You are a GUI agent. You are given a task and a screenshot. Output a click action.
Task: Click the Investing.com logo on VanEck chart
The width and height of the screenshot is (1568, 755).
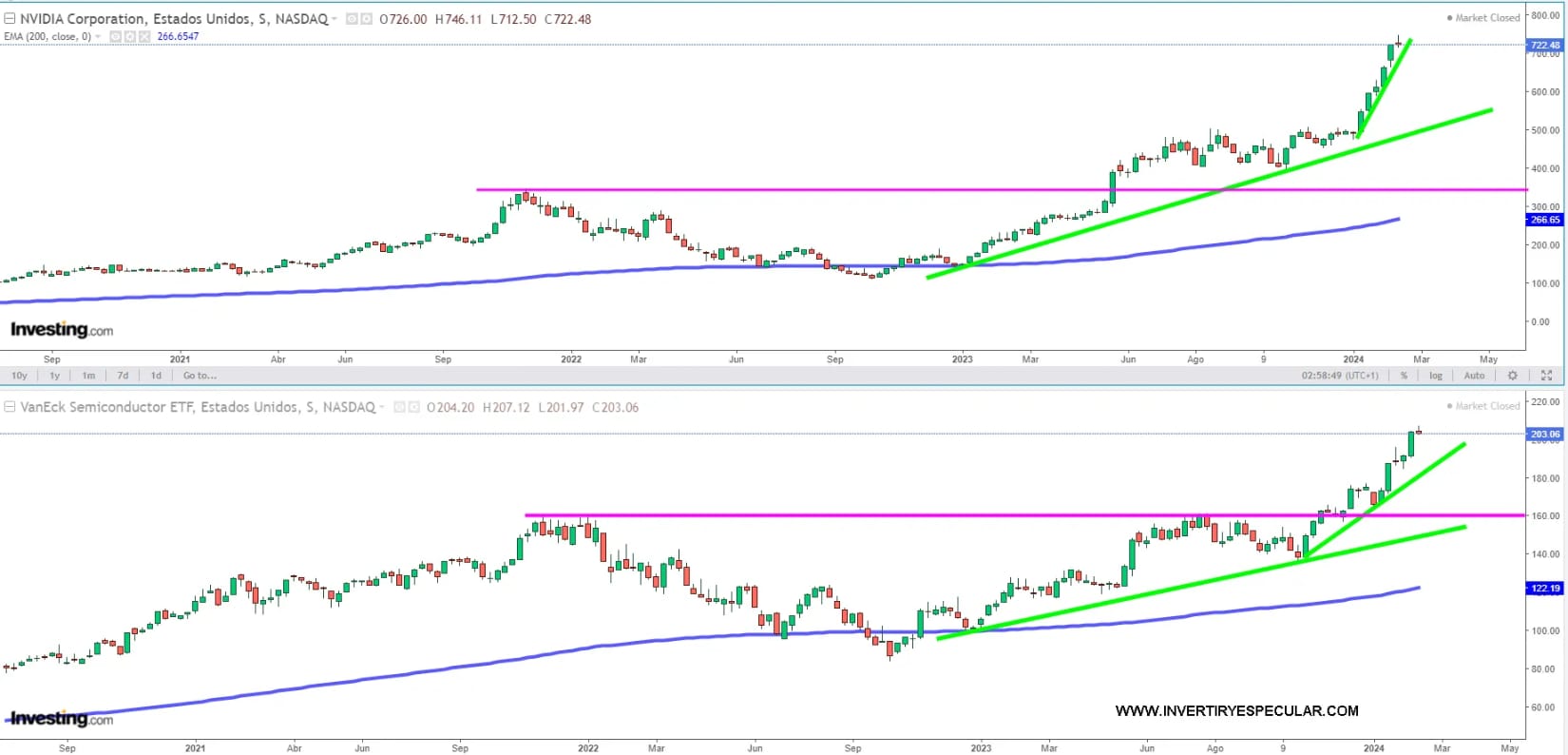(x=62, y=719)
